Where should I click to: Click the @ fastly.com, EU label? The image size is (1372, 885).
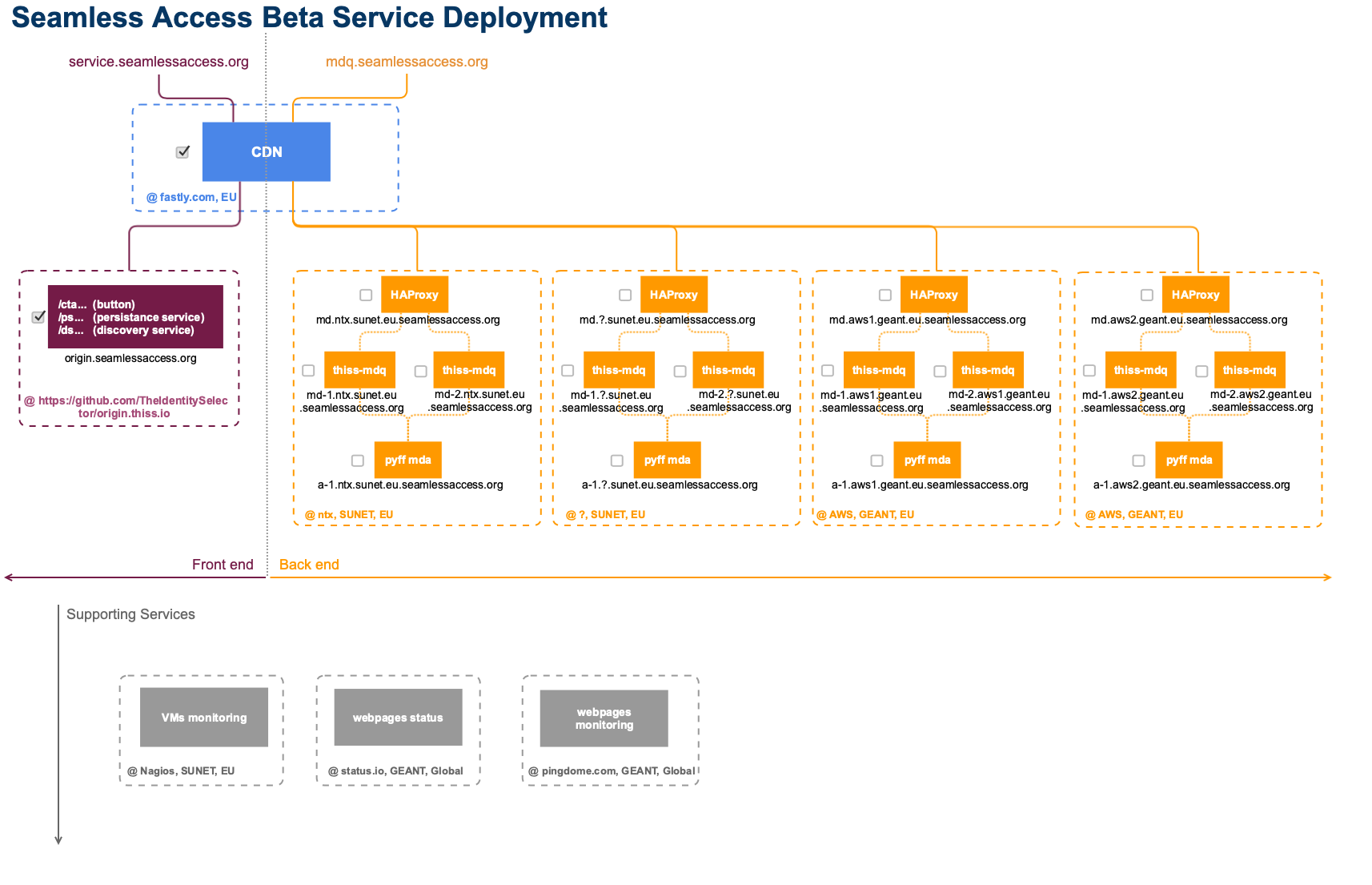(x=191, y=197)
